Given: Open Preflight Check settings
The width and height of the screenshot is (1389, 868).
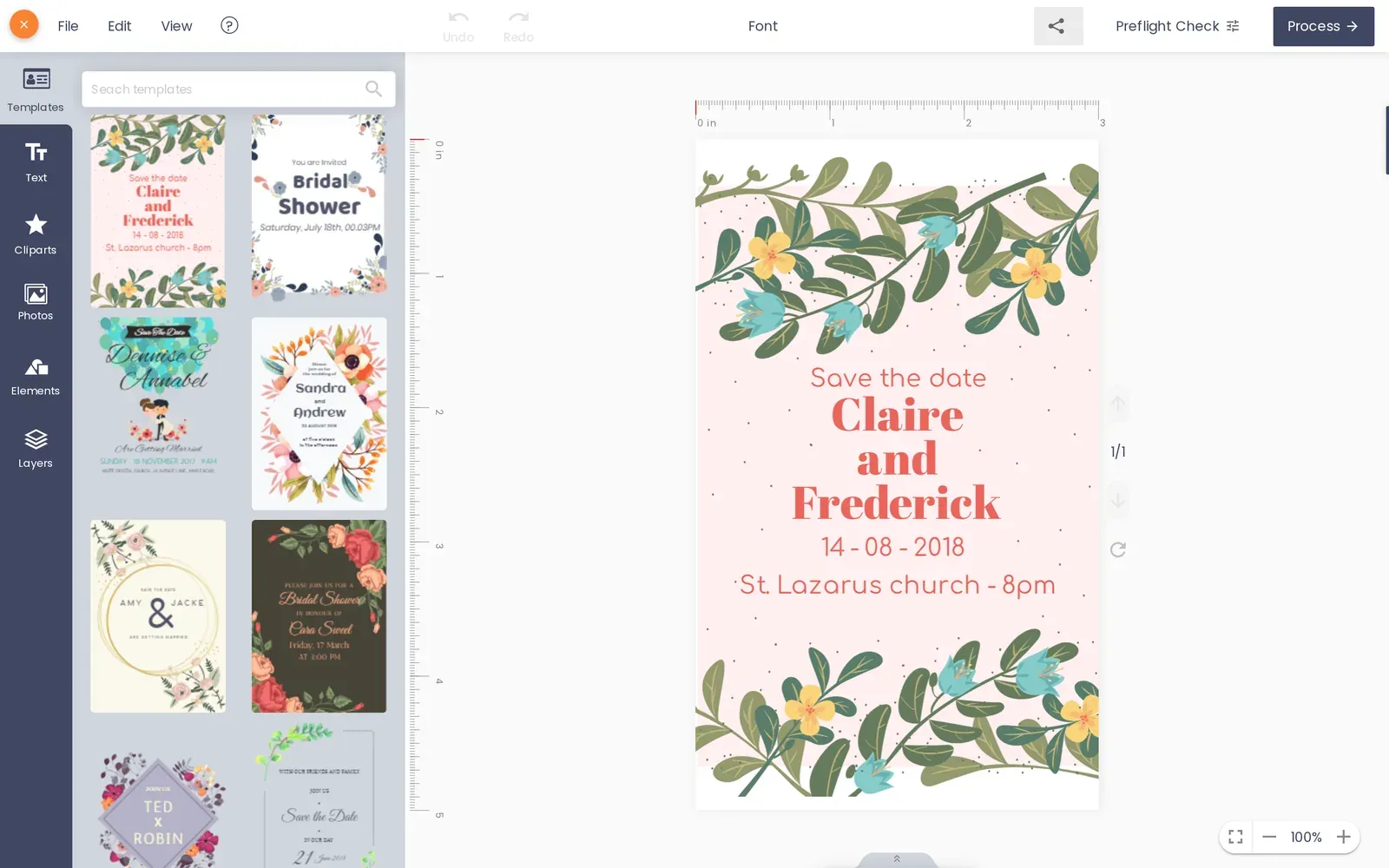Looking at the screenshot, I should click(1177, 26).
